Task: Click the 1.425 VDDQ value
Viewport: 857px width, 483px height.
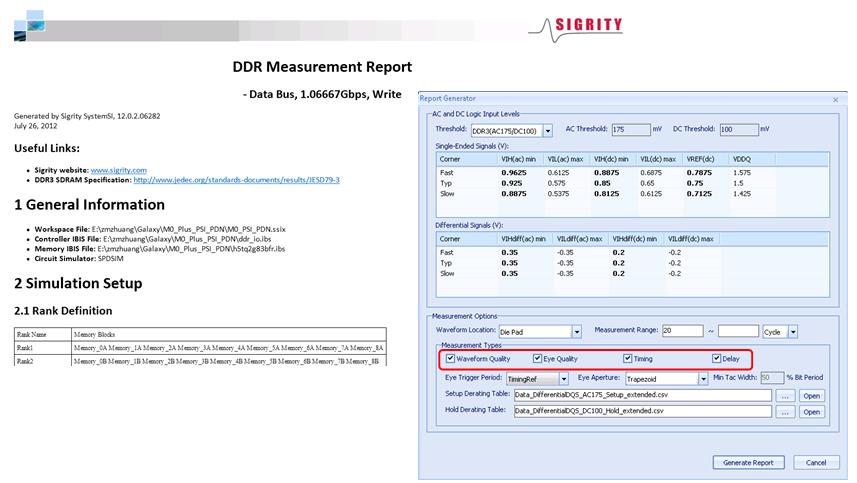Action: click(742, 193)
